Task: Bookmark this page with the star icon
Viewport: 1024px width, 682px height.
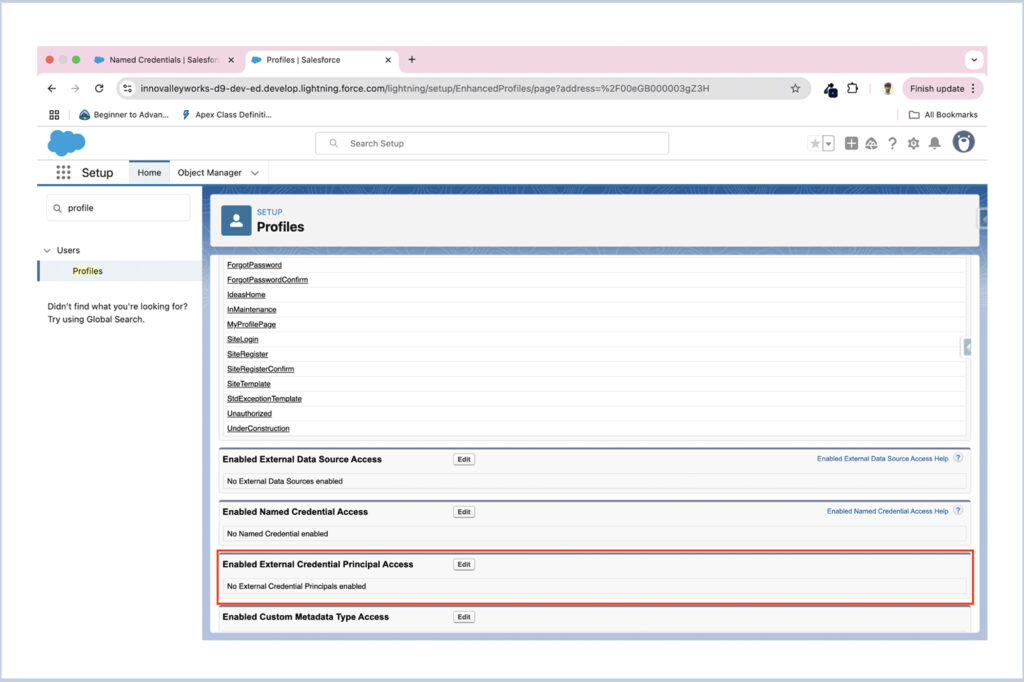Action: pos(795,88)
